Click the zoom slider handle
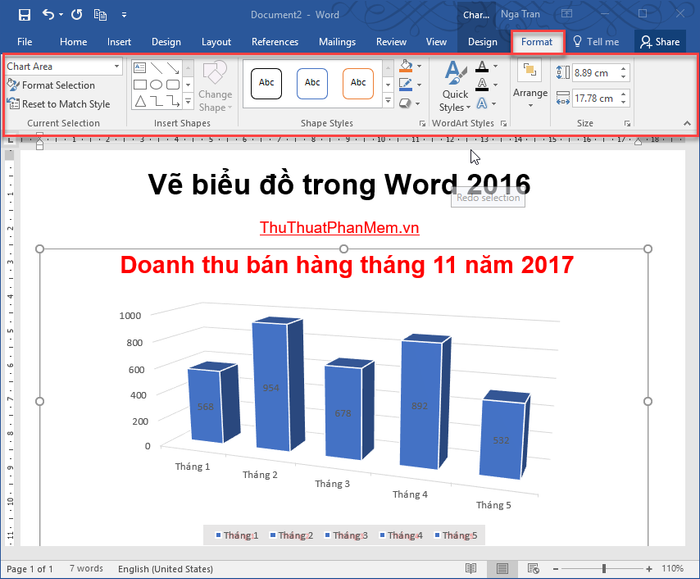Screen dimensions: 700x579 (604, 568)
